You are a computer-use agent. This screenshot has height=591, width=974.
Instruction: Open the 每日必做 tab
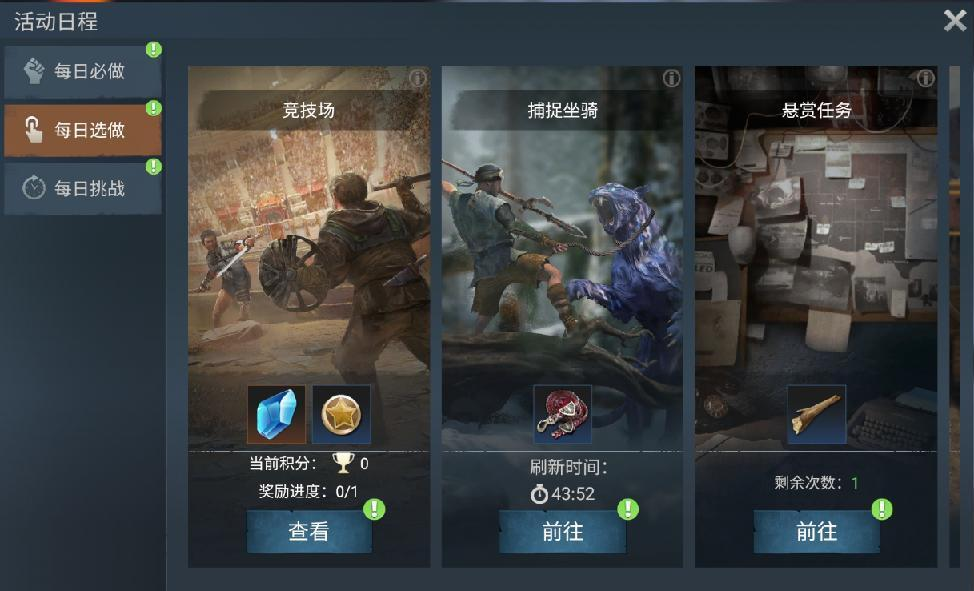(83, 71)
